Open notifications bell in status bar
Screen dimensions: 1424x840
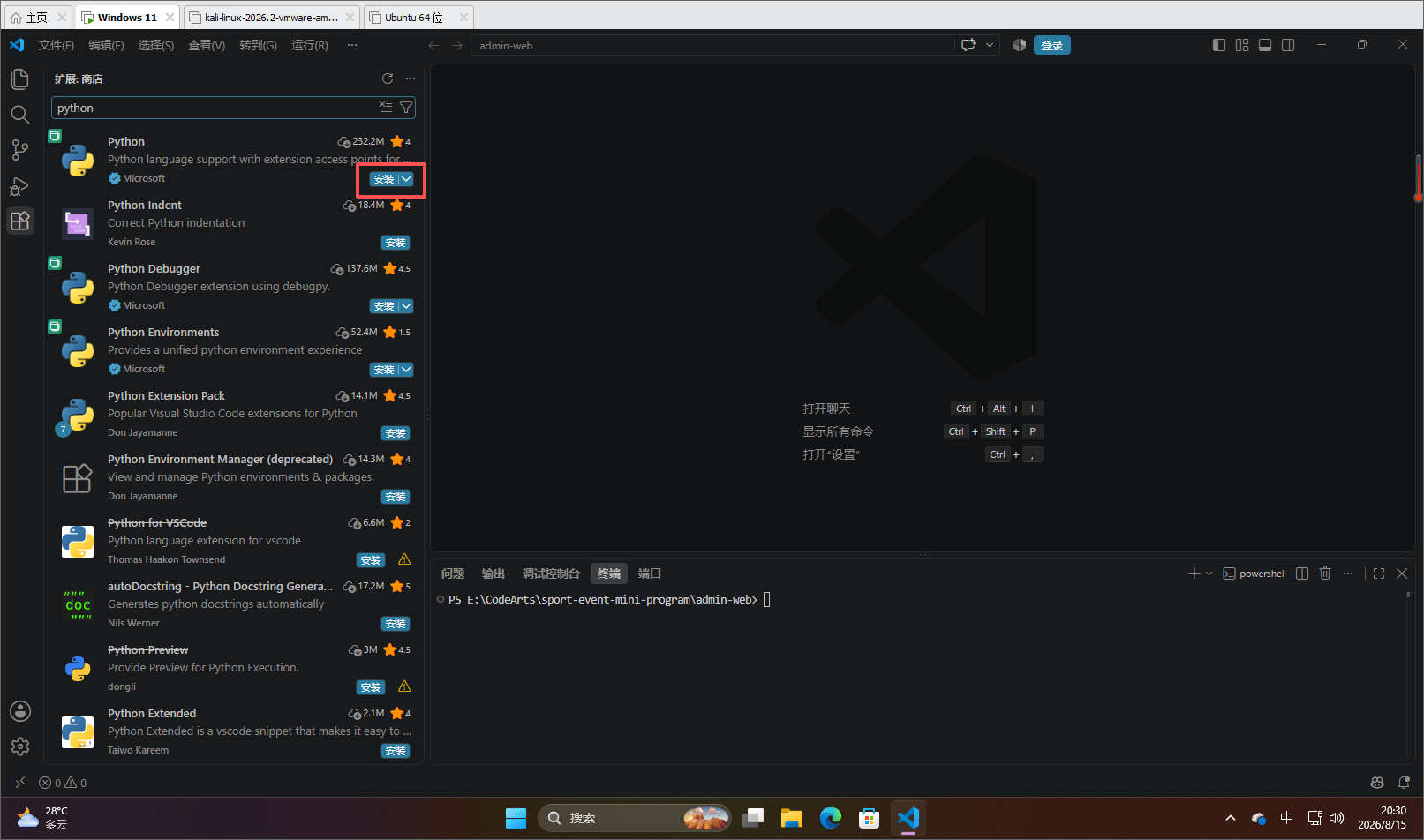point(1404,783)
